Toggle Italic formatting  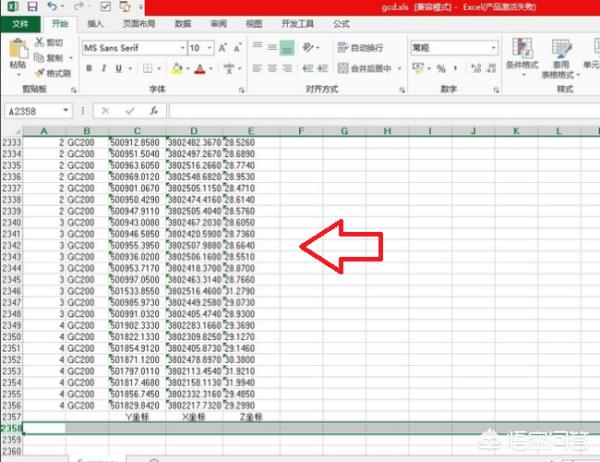click(103, 69)
